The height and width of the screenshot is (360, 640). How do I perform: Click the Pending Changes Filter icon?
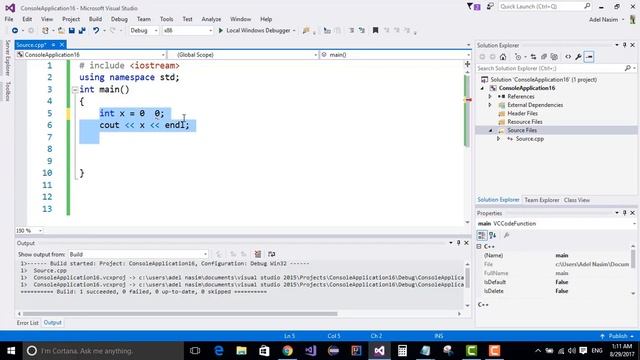(x=519, y=57)
